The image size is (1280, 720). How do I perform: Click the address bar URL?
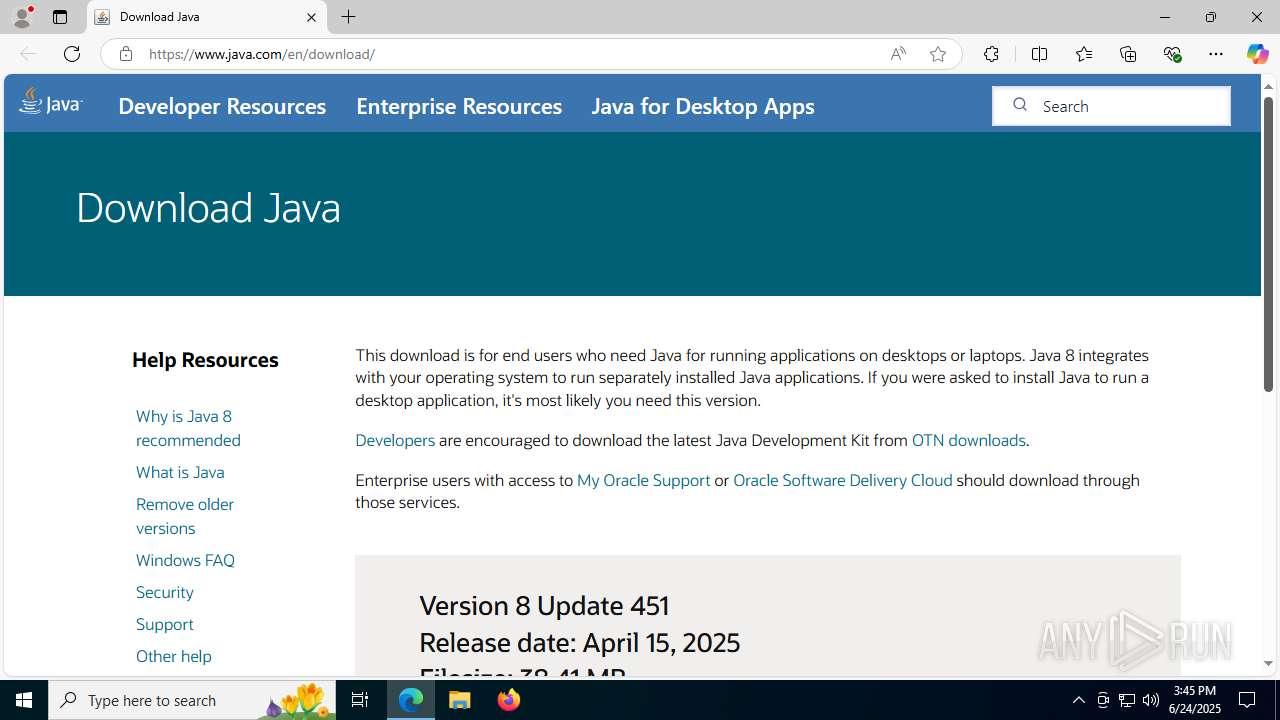[x=262, y=54]
